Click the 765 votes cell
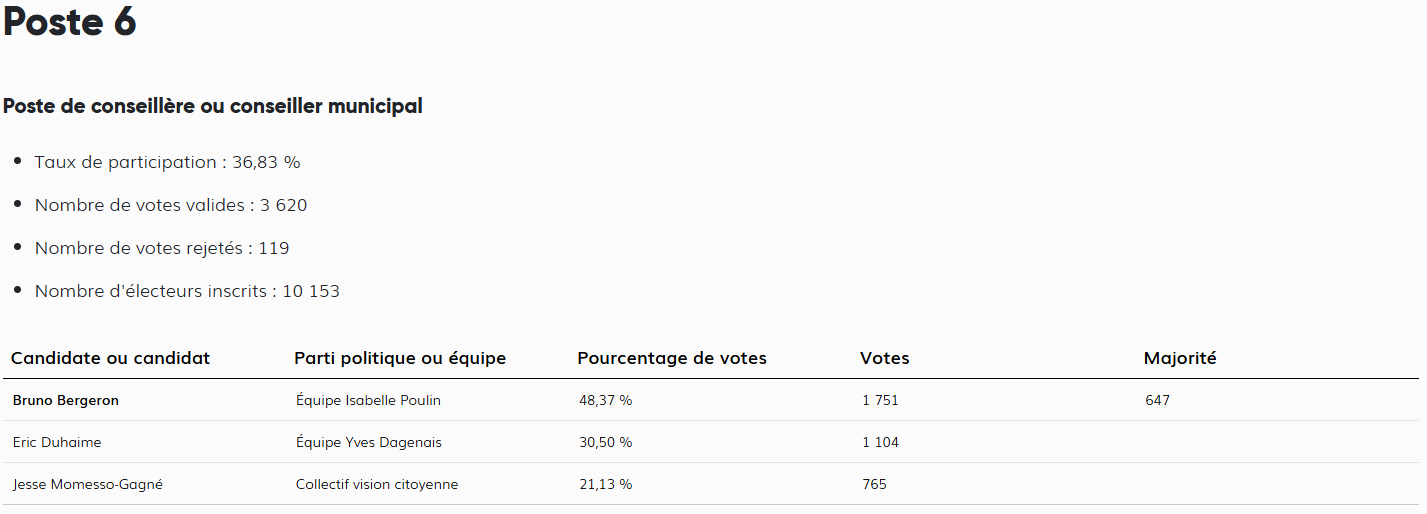This screenshot has width=1427, height=514. tap(874, 484)
